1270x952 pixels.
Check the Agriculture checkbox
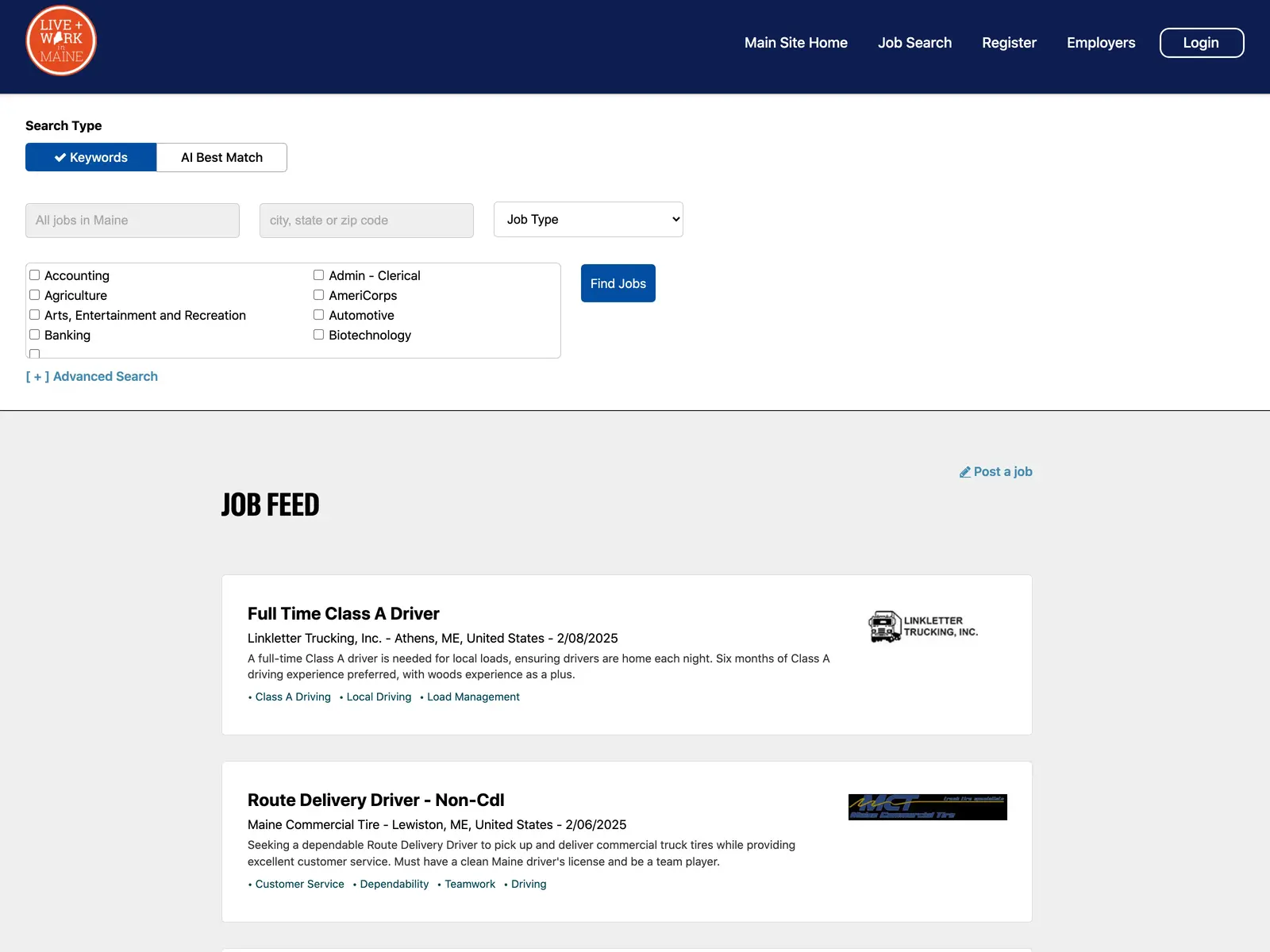pyautogui.click(x=35, y=295)
